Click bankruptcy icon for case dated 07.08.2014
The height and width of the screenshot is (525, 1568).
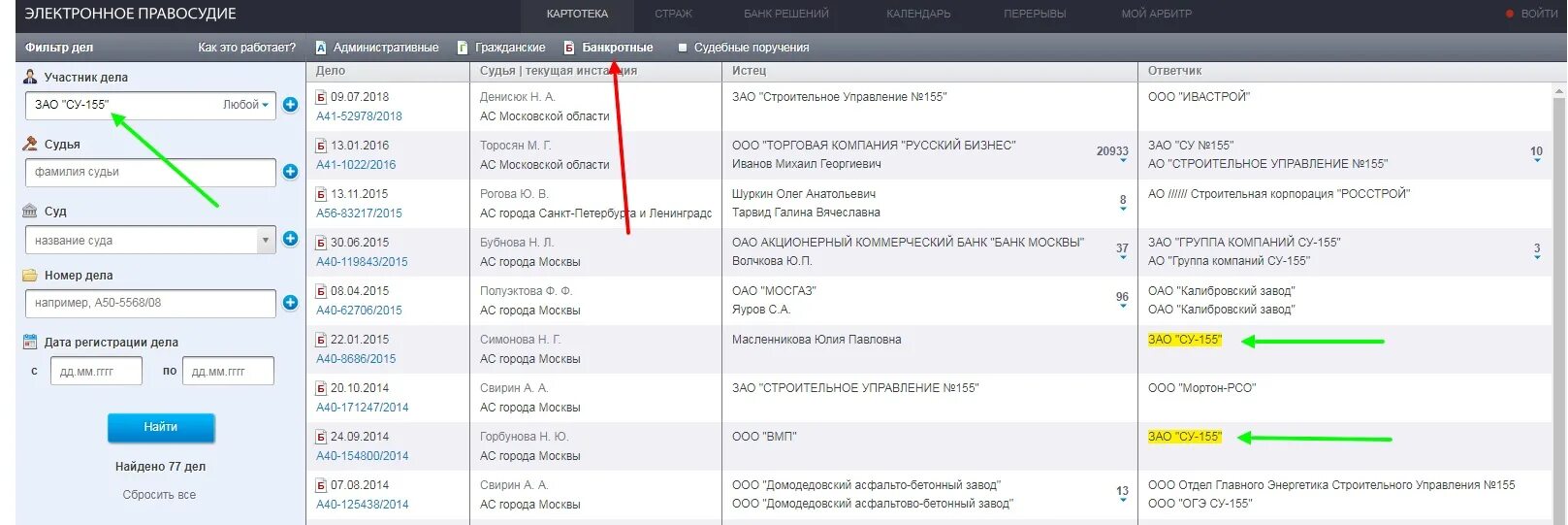point(321,485)
